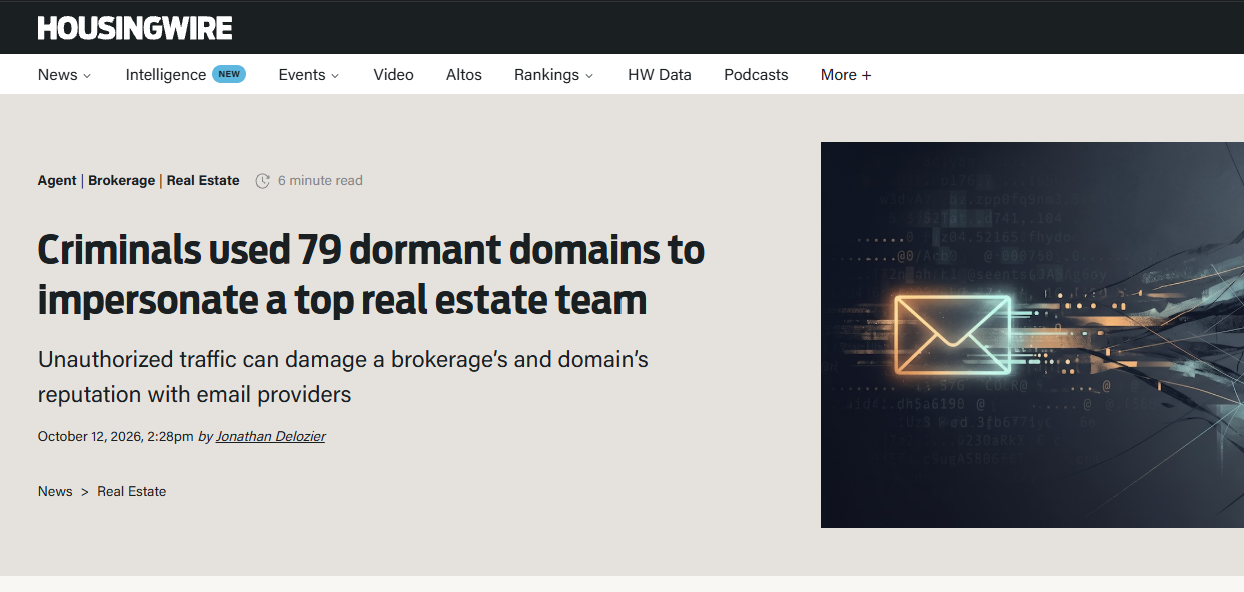Click the '6 minute read' text
This screenshot has width=1244, height=592.
pyautogui.click(x=320, y=181)
